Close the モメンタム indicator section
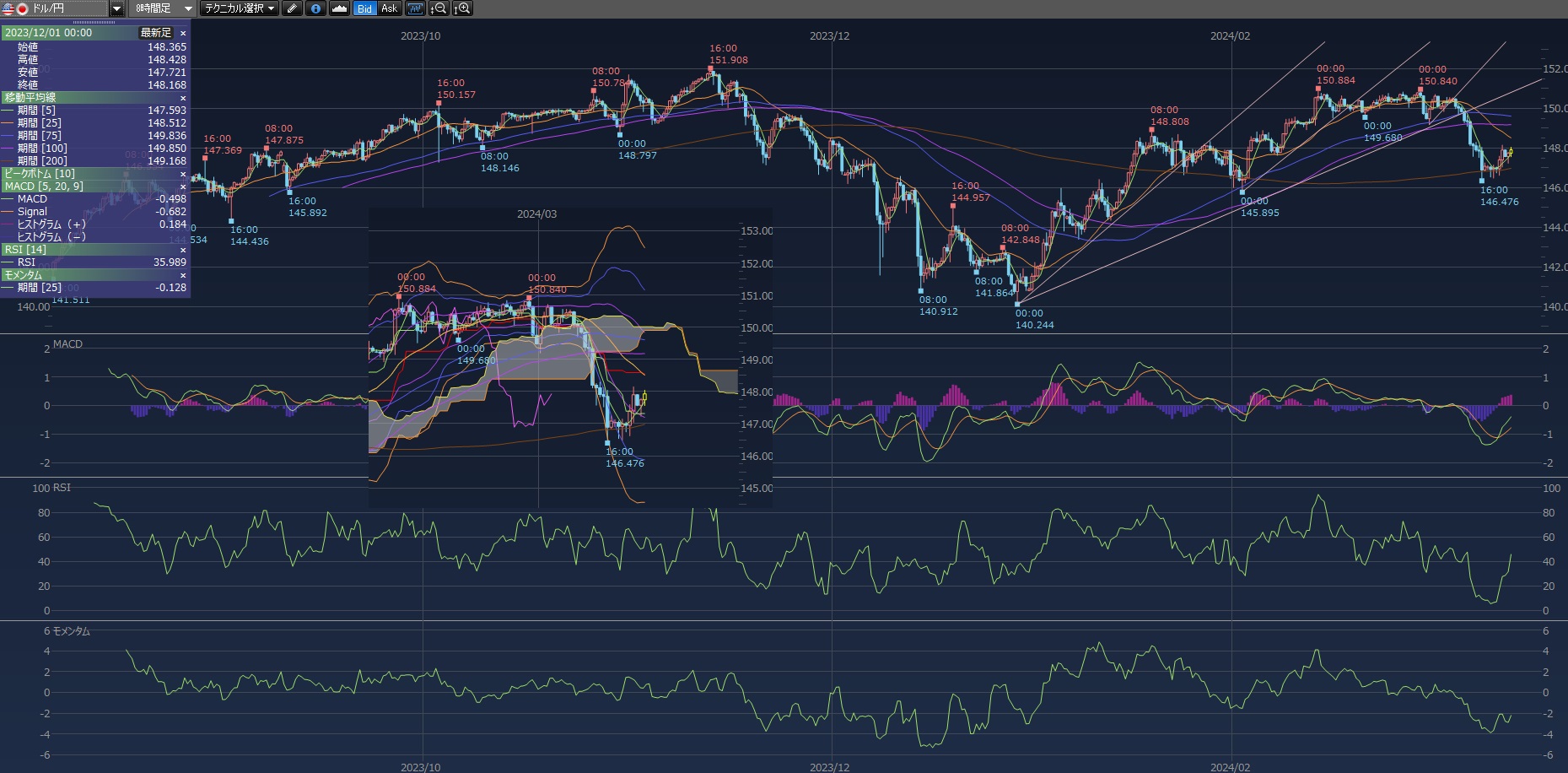The image size is (1568, 773). [x=183, y=275]
